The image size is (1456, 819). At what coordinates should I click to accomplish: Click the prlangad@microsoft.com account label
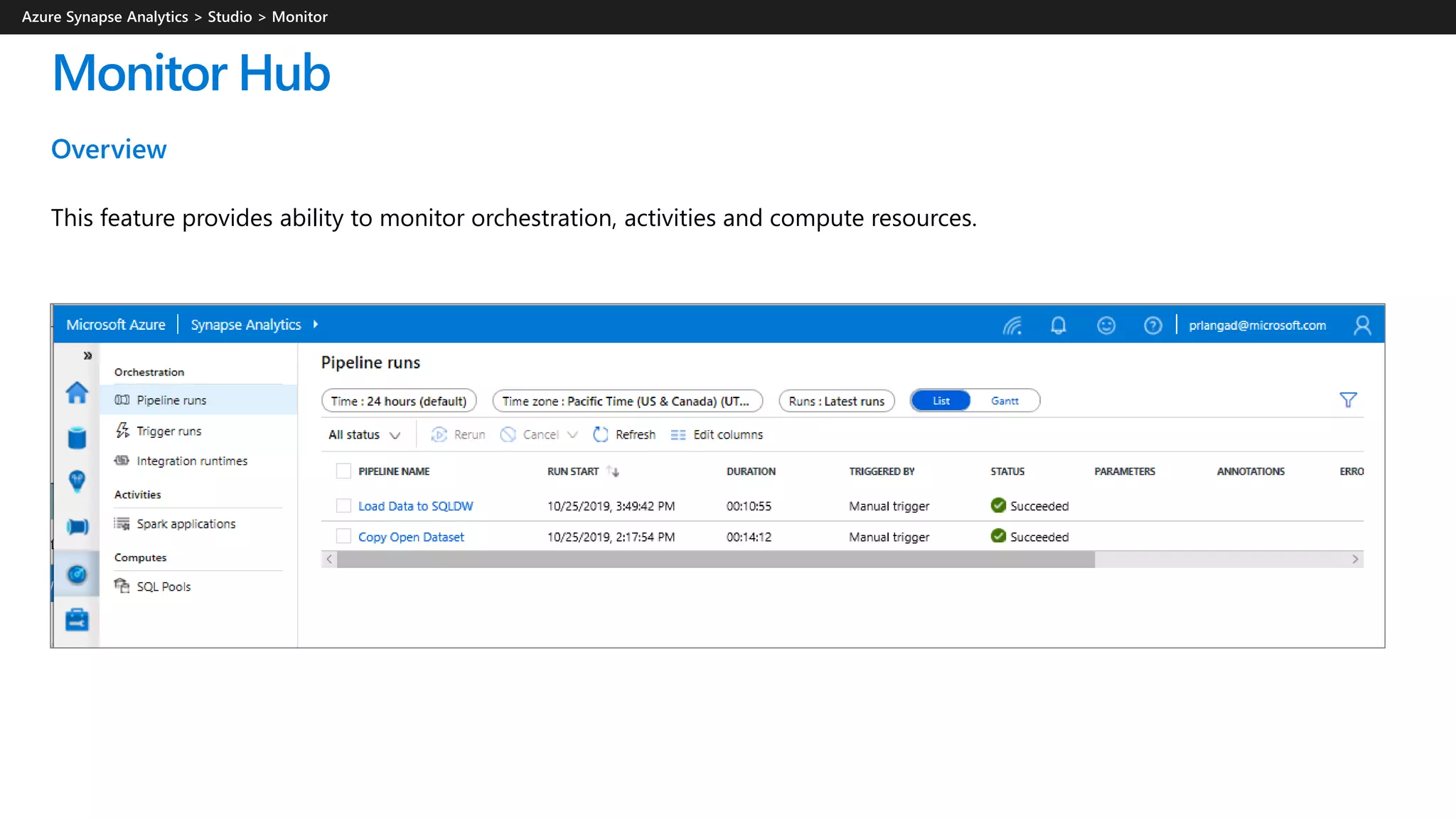[x=1257, y=325]
